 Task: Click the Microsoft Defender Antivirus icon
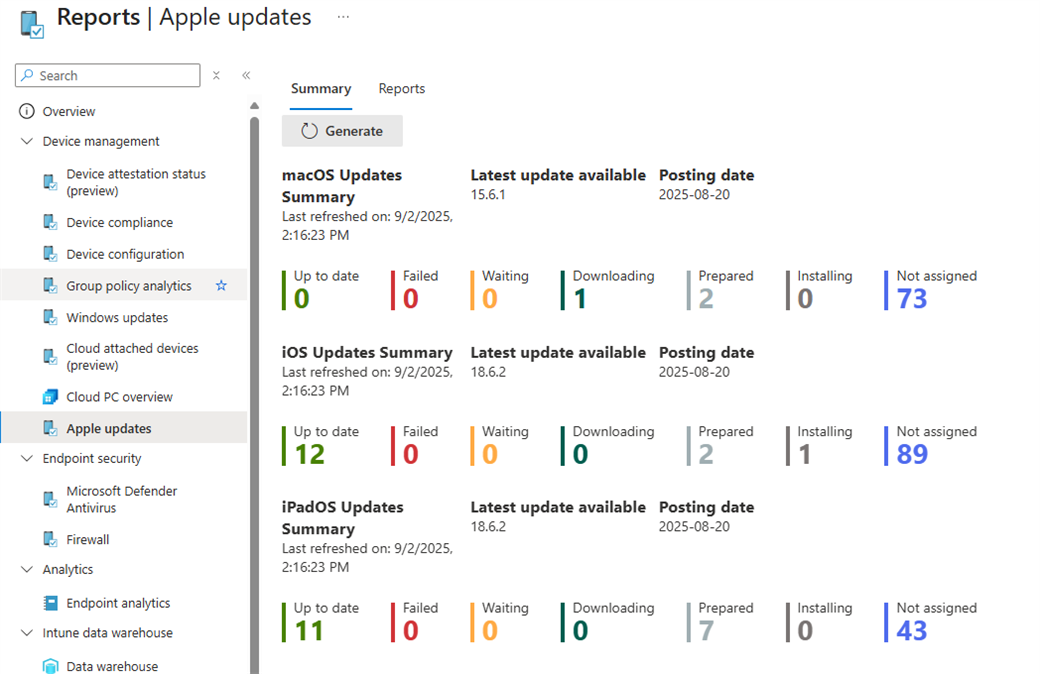(x=50, y=500)
